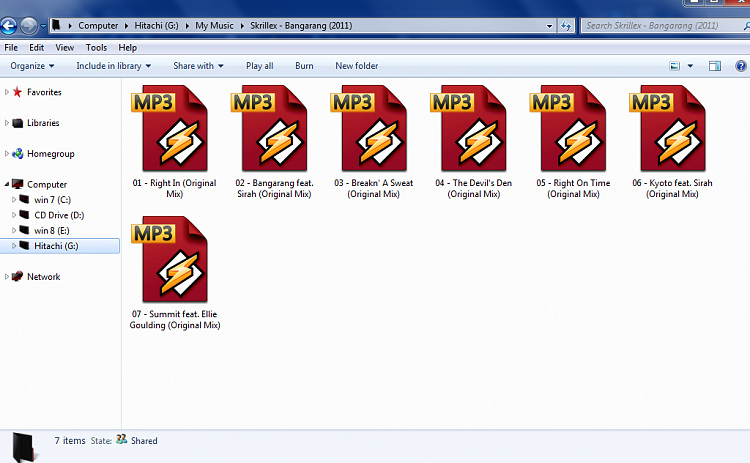The image size is (750, 463).
Task: Expand the Network tree node
Action: tap(7, 276)
